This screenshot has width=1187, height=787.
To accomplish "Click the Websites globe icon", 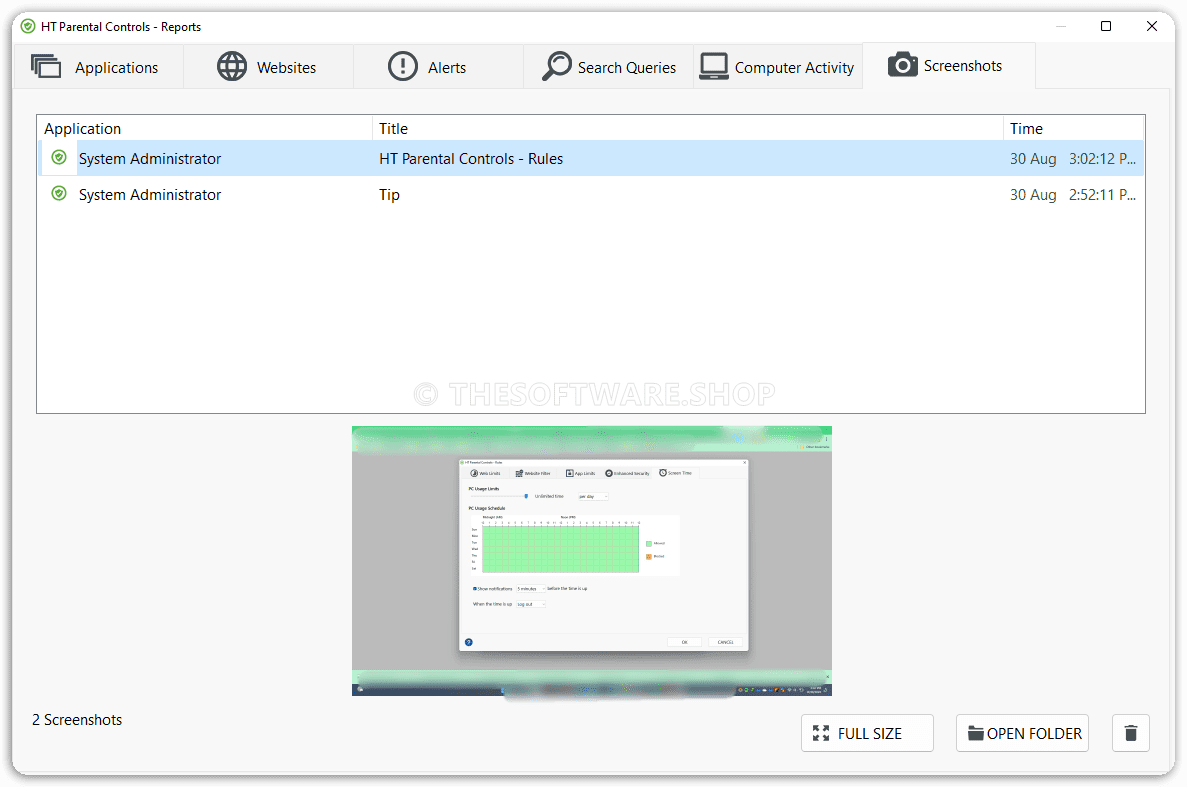I will (x=232, y=67).
